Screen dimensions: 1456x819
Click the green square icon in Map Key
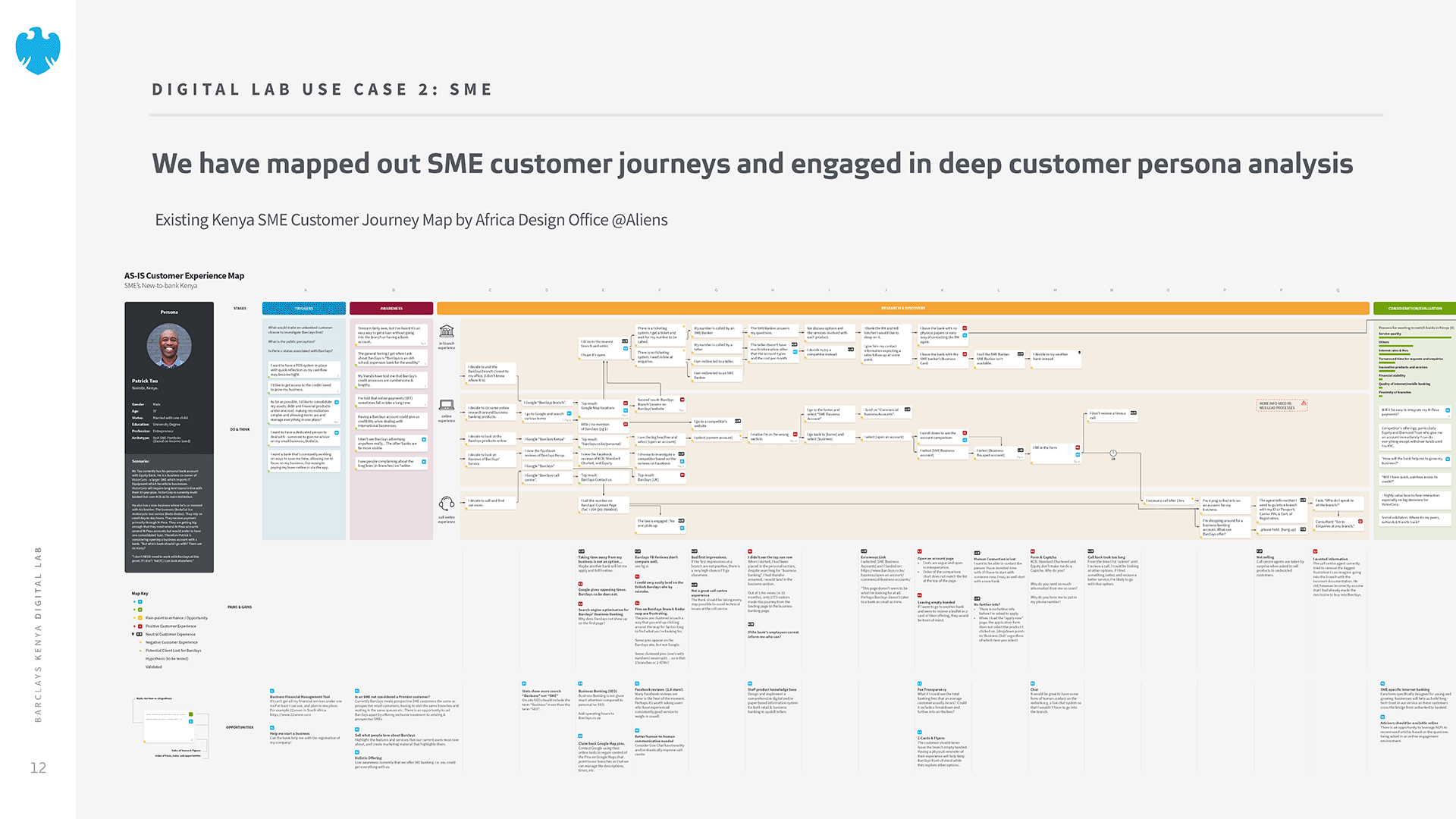[140, 610]
